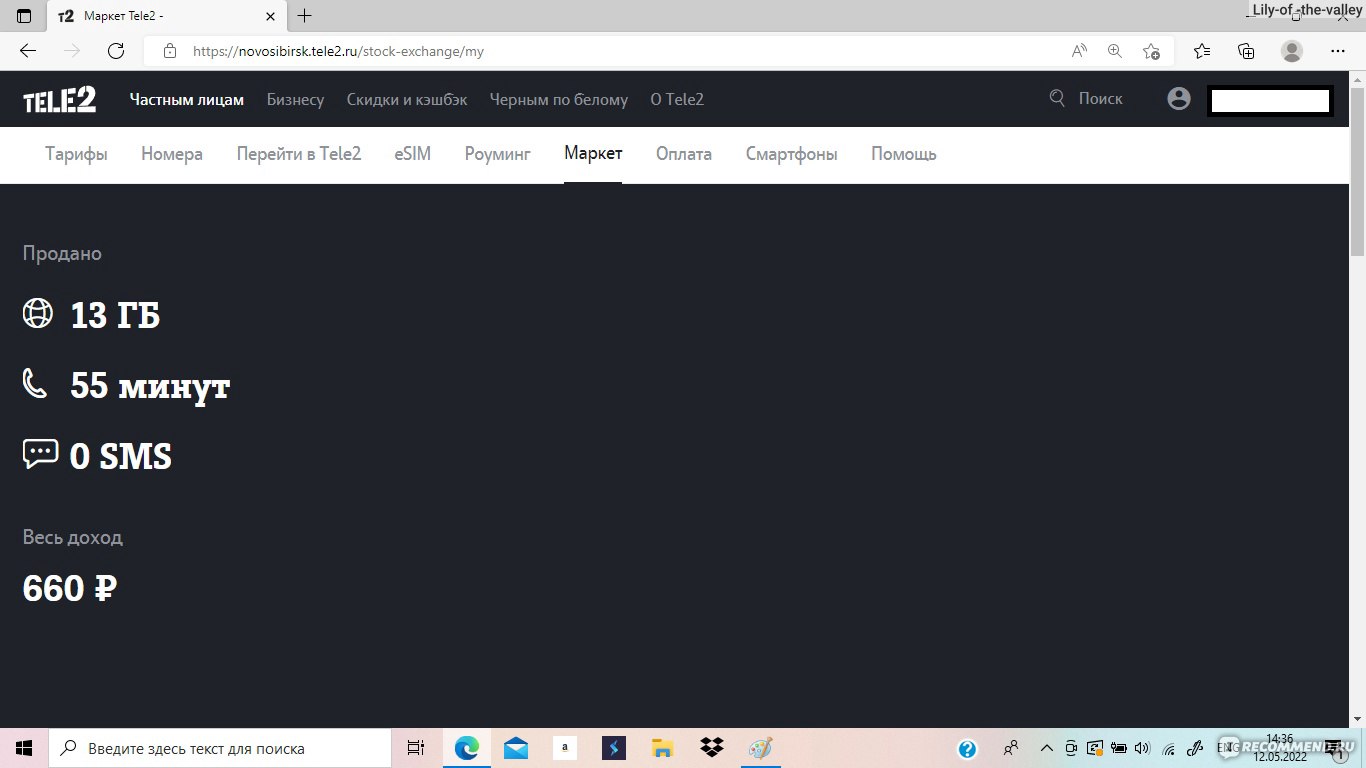Open the Read aloud icon in address bar
This screenshot has height=768, width=1366.
point(1079,51)
